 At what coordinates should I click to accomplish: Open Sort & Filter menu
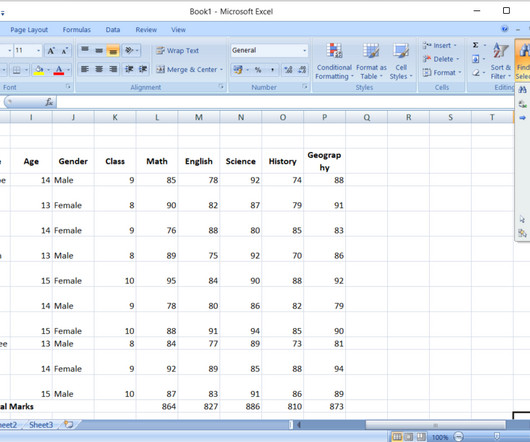[x=501, y=62]
